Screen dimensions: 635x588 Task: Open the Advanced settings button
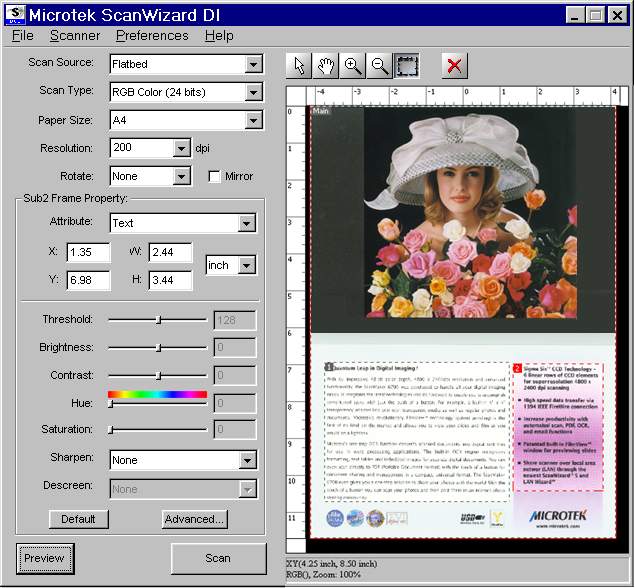pyautogui.click(x=195, y=519)
